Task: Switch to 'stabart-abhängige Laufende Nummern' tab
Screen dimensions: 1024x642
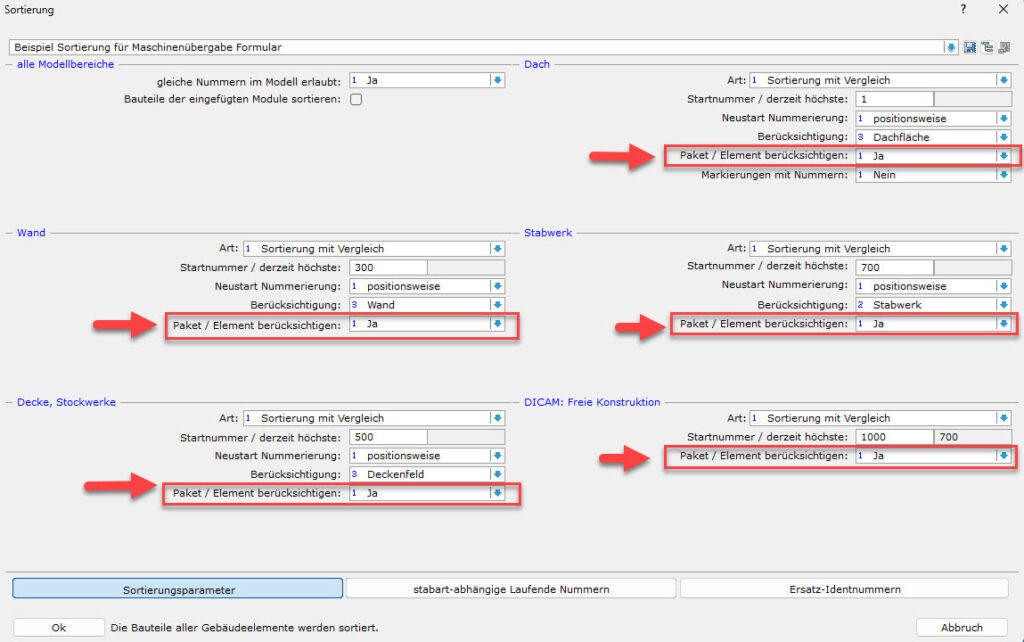Action: coord(511,589)
